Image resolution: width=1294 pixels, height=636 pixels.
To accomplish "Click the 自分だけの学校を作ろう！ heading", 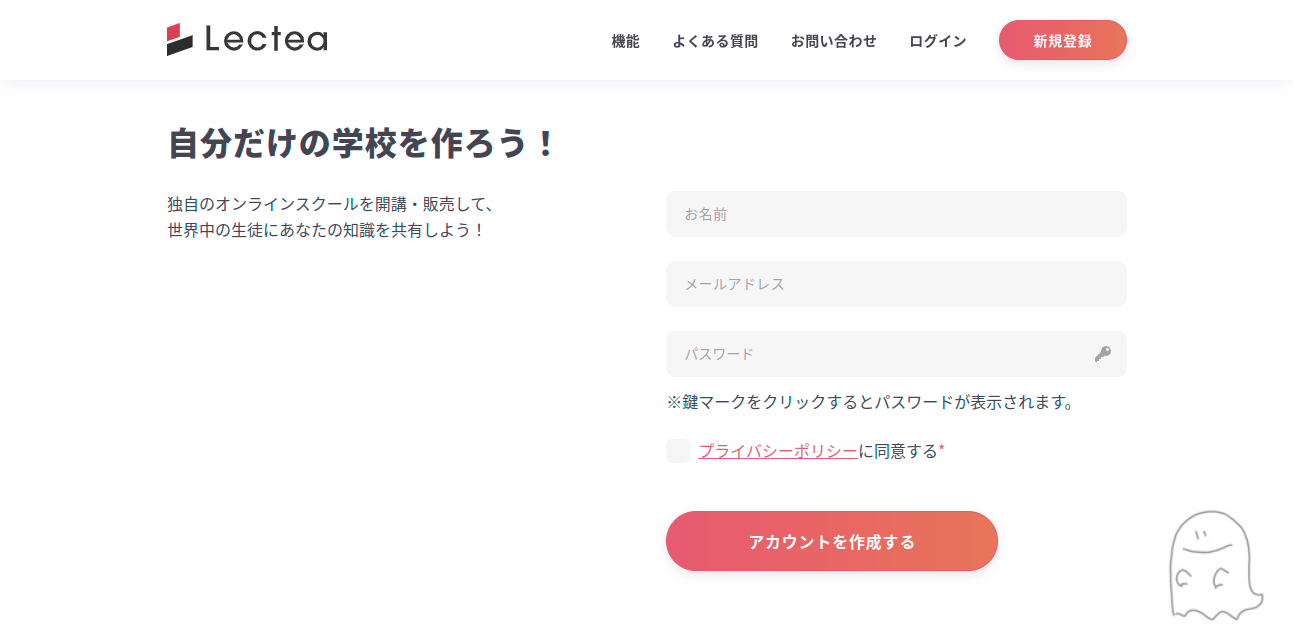I will coord(361,143).
